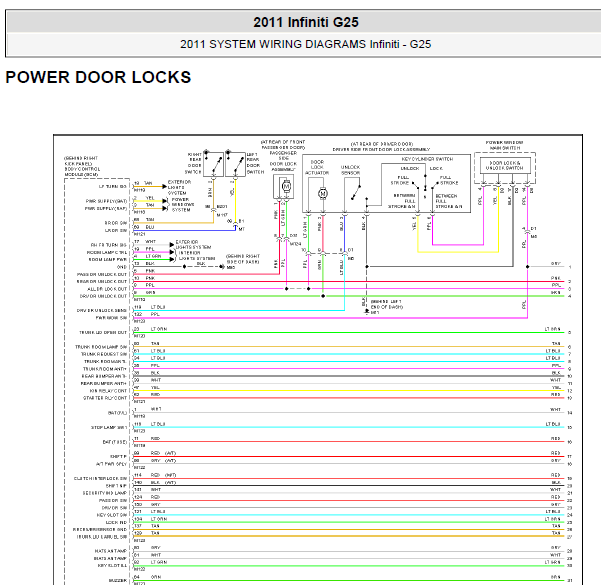Click the 'DRV DR UNLOCK SENS' pin label

click(x=102, y=311)
